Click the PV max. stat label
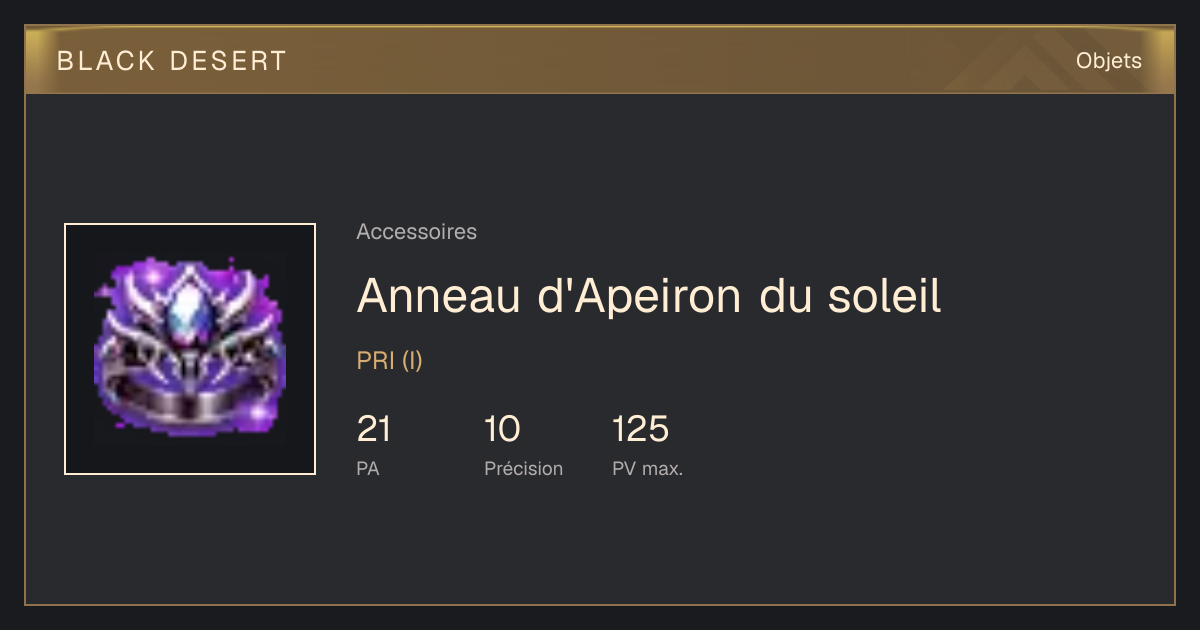1200x630 pixels. pyautogui.click(x=648, y=468)
